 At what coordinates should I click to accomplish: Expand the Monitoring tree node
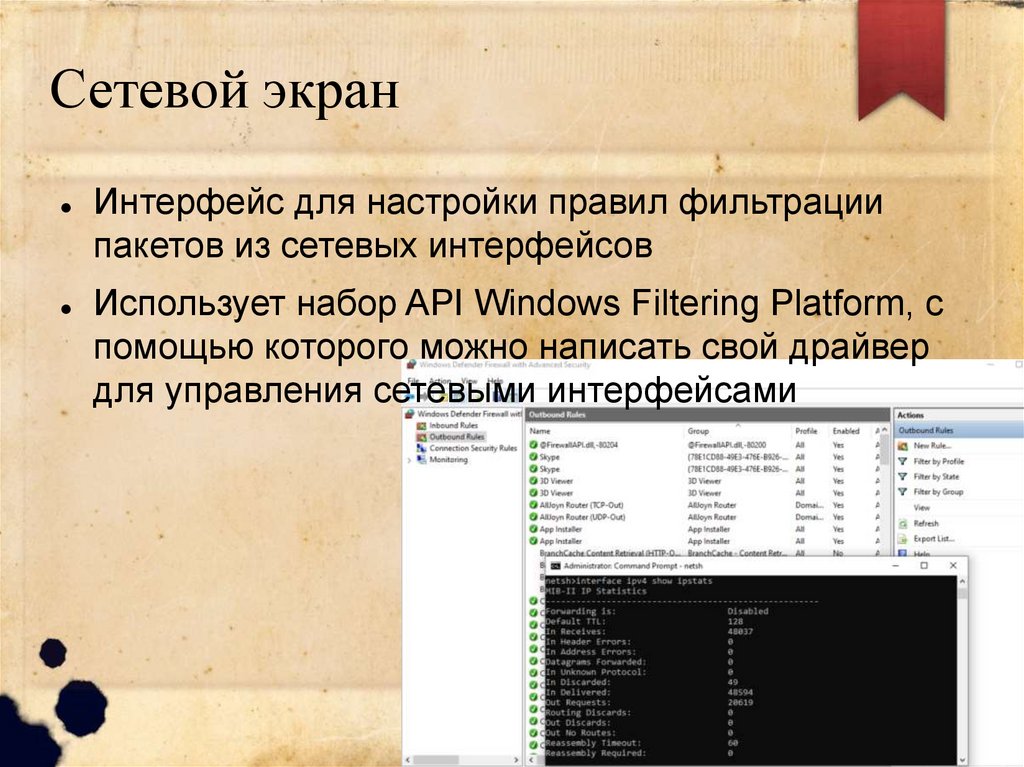click(x=409, y=460)
